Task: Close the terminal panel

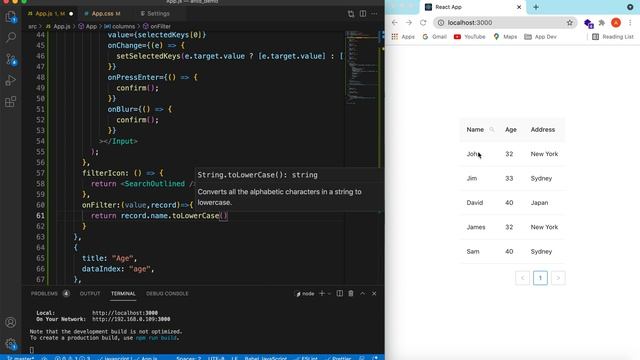Action: coord(374,293)
